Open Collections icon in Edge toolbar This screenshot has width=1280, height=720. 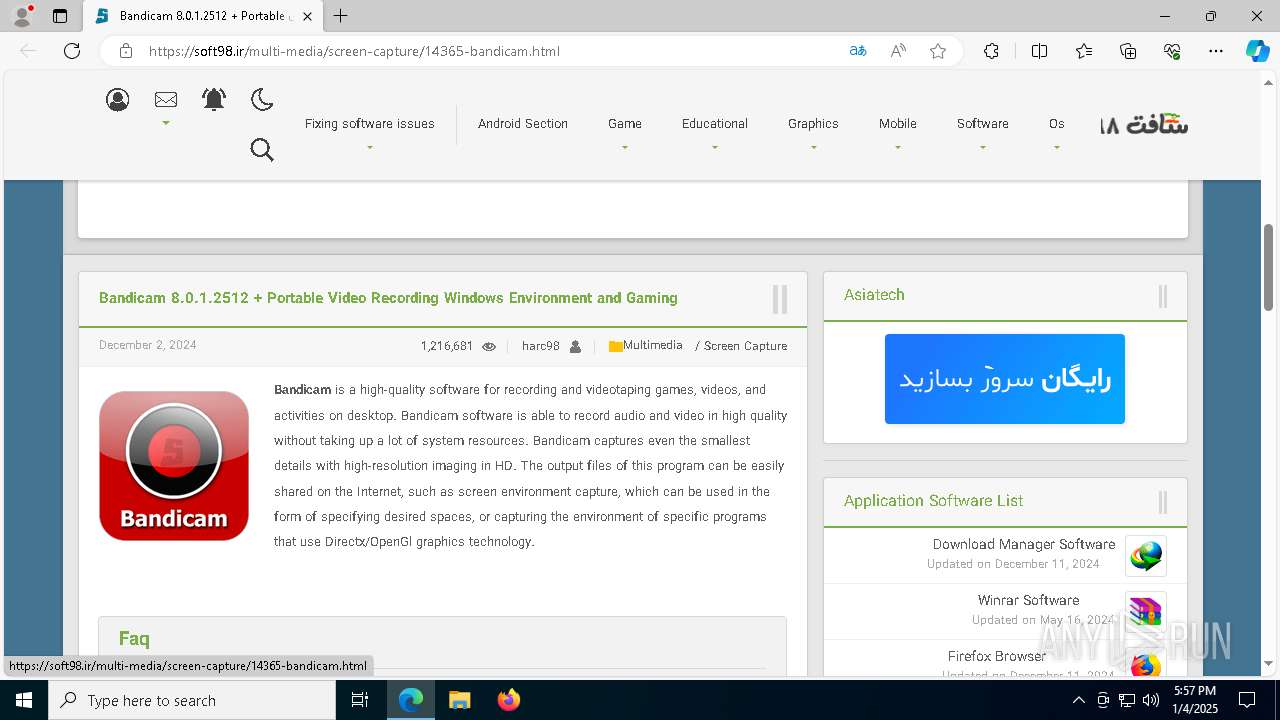(x=1128, y=51)
